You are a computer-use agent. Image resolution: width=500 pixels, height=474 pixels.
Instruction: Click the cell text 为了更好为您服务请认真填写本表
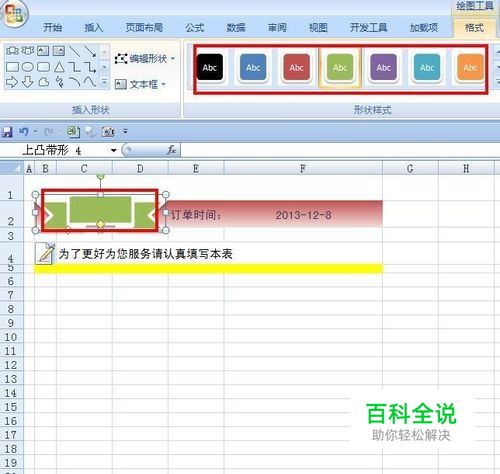(145, 254)
